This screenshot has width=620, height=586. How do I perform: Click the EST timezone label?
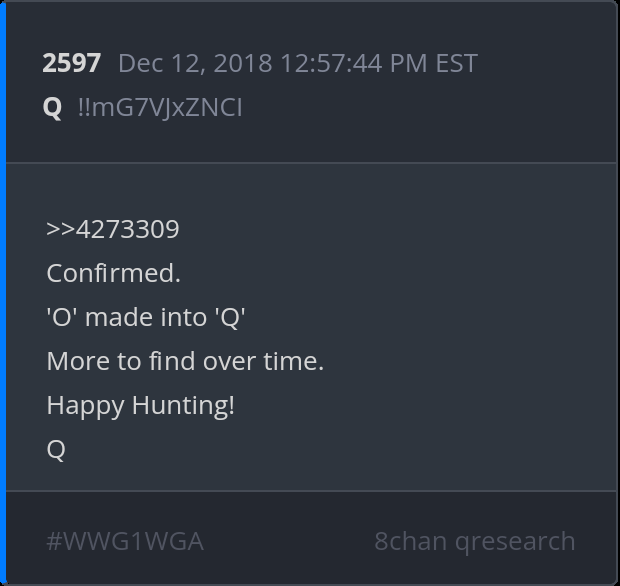(456, 63)
